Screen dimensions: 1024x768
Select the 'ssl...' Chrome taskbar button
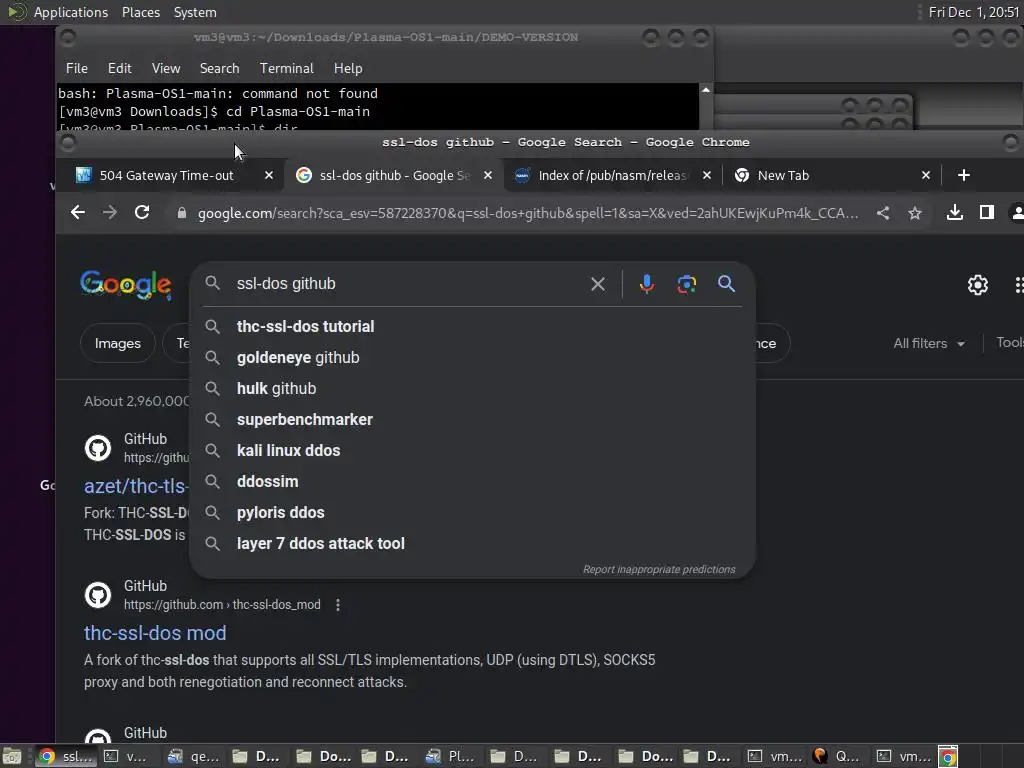(65, 756)
